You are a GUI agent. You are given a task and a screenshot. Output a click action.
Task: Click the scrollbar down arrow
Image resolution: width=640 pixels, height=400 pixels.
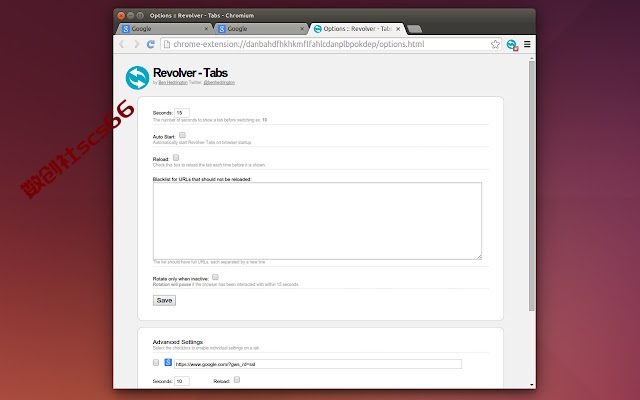tap(531, 384)
